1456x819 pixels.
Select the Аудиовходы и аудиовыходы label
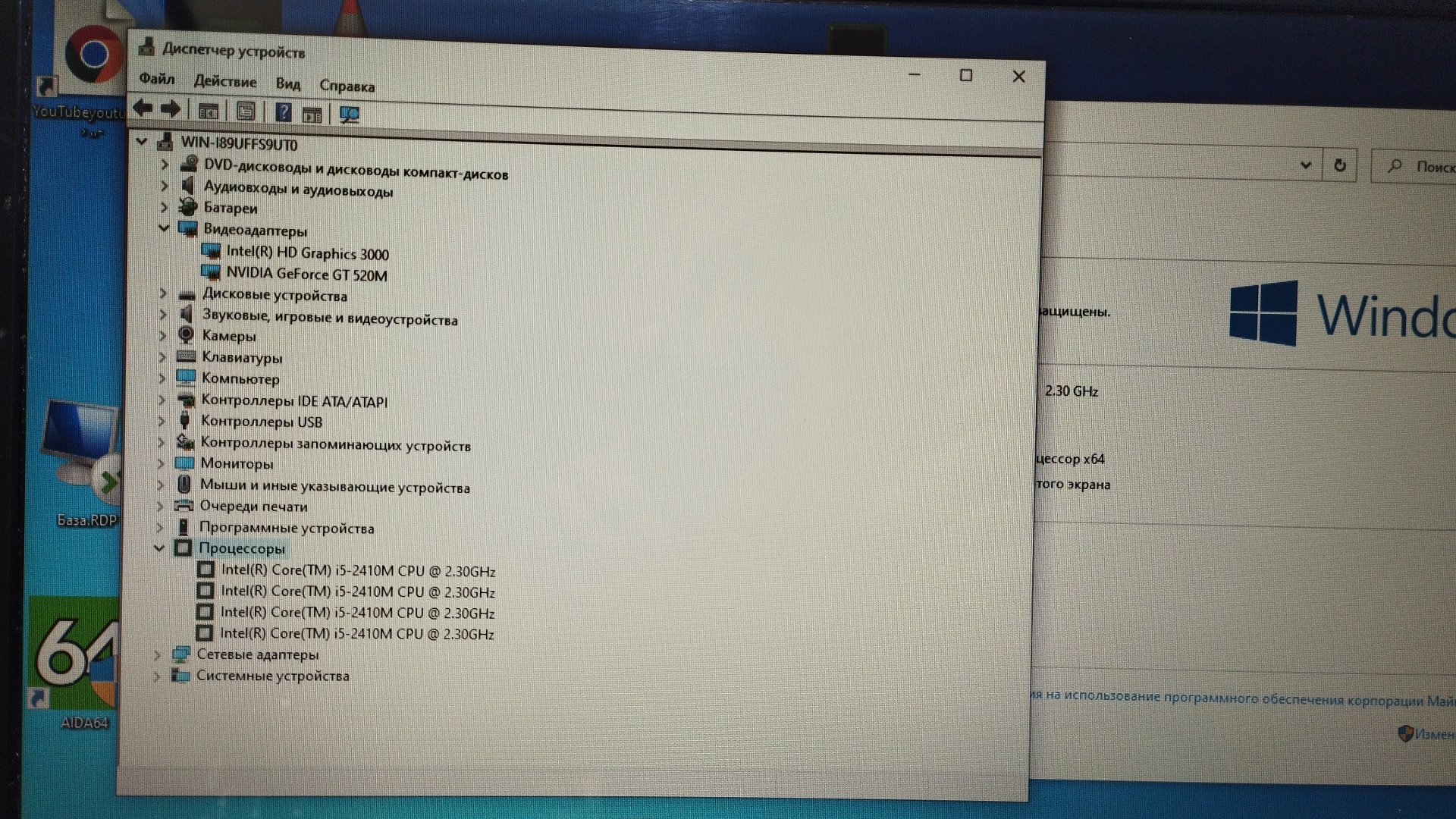coord(298,189)
